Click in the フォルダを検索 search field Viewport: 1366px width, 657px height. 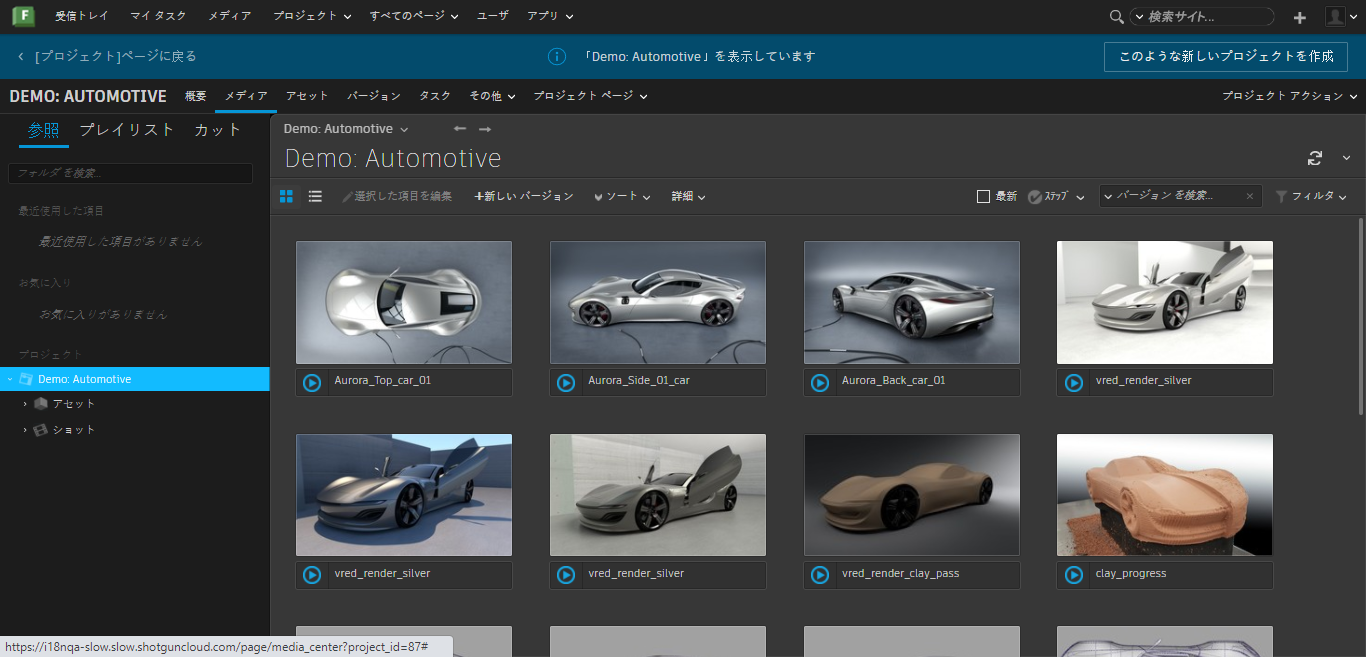130,174
